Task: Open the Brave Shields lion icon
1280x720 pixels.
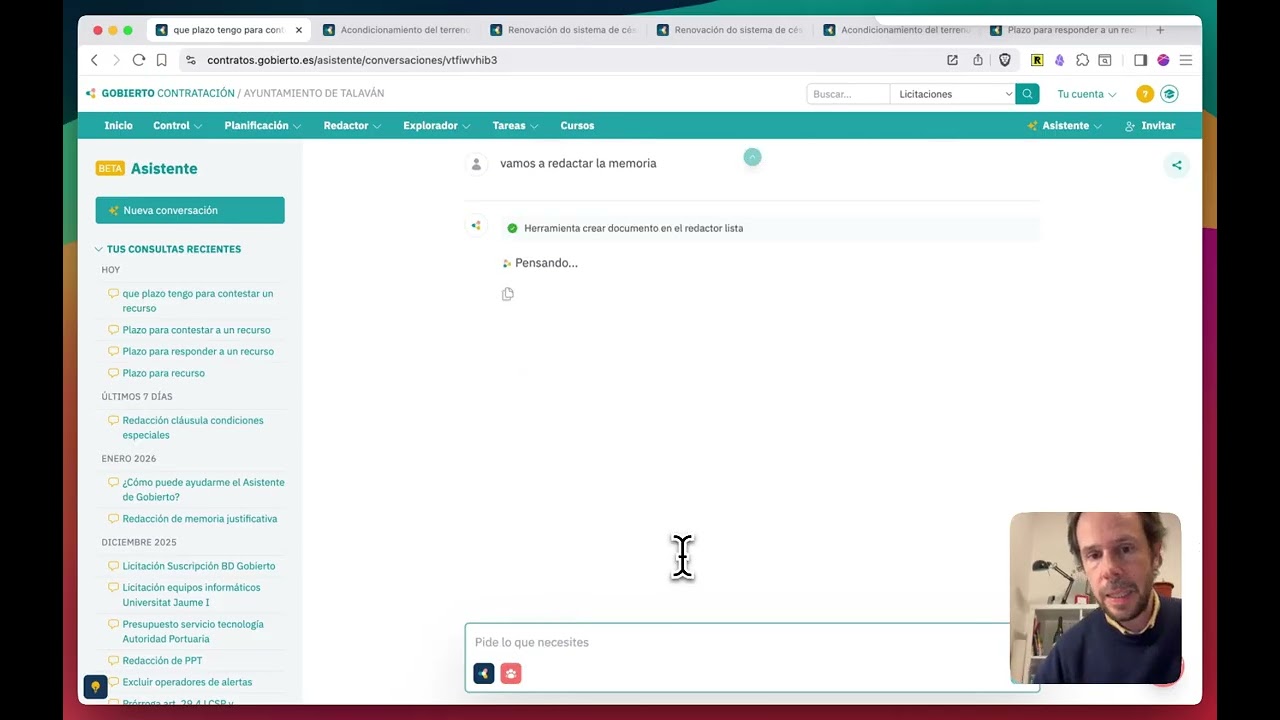Action: click(1005, 60)
